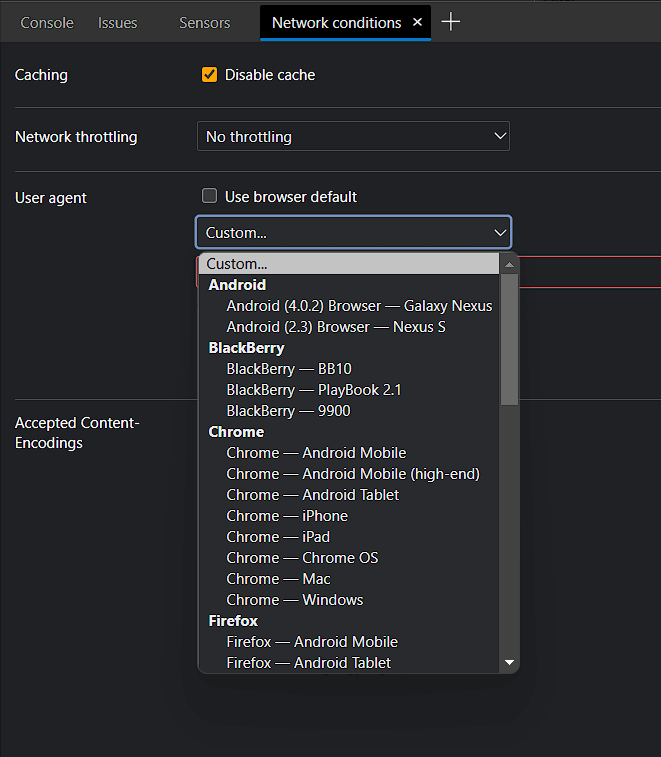The width and height of the screenshot is (661, 757).
Task: Click scroll down arrow in agent list
Action: [x=509, y=662]
